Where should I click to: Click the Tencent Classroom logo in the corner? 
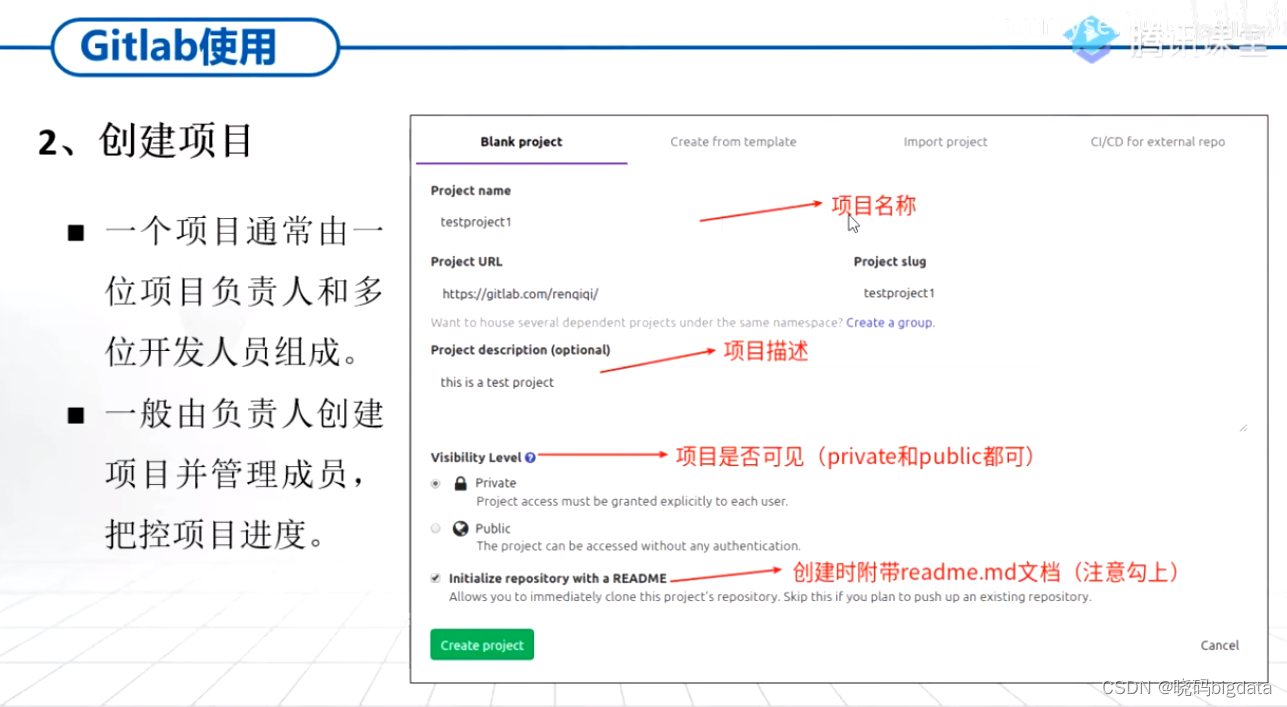coord(1089,37)
